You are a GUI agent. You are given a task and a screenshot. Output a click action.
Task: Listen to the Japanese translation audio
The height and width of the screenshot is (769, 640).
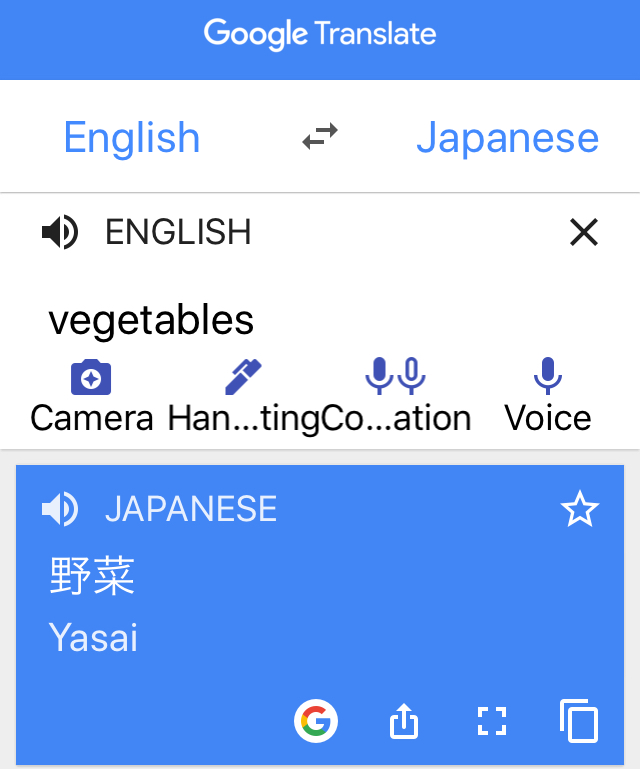[x=60, y=509]
